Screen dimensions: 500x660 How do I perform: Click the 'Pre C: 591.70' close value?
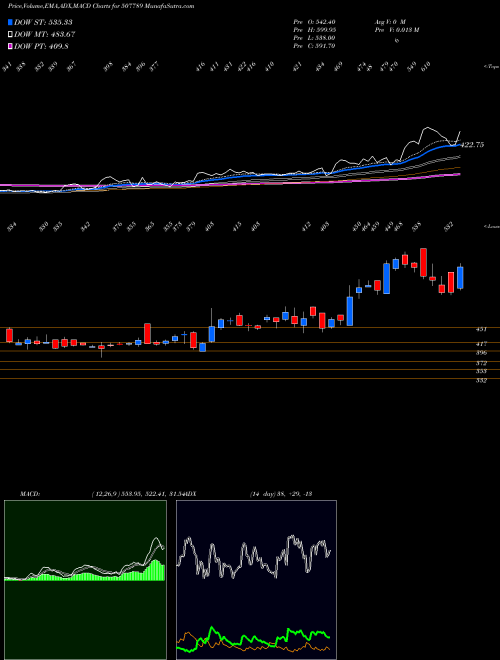(314, 46)
